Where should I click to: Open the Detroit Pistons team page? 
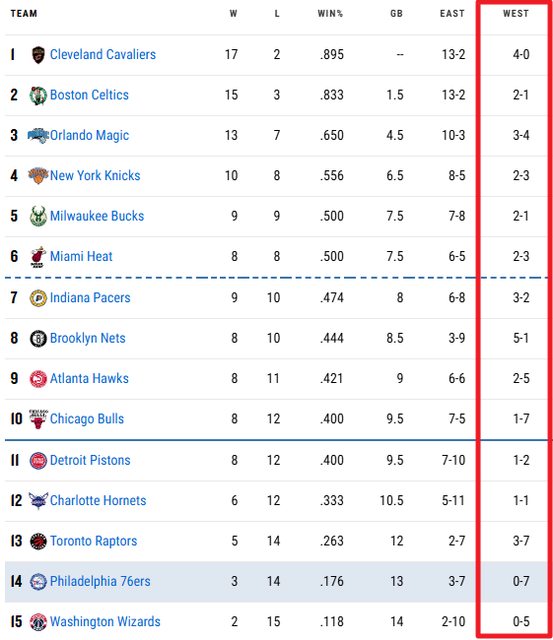click(90, 460)
